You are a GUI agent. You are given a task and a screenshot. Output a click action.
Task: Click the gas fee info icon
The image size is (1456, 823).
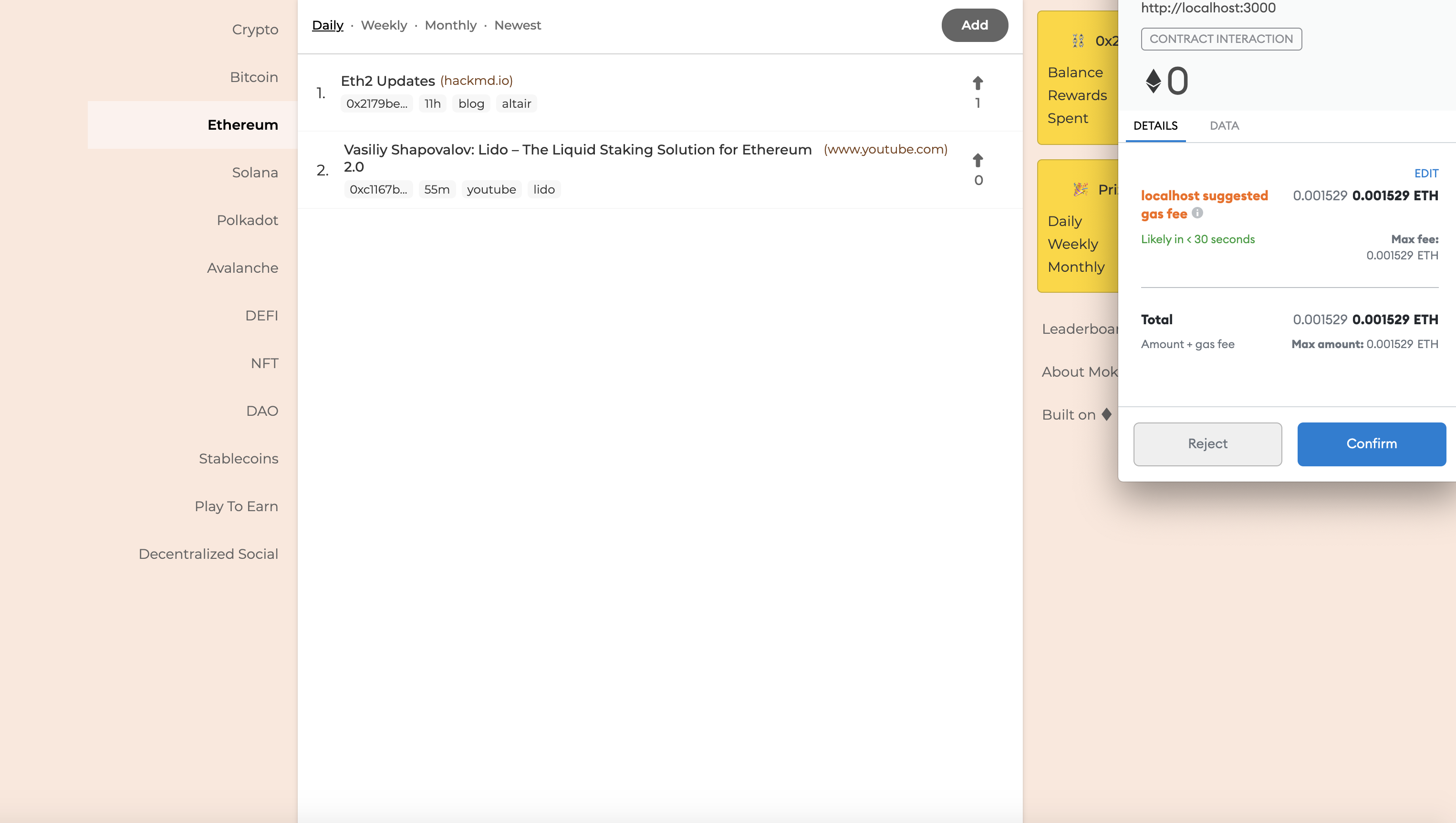tap(1197, 213)
